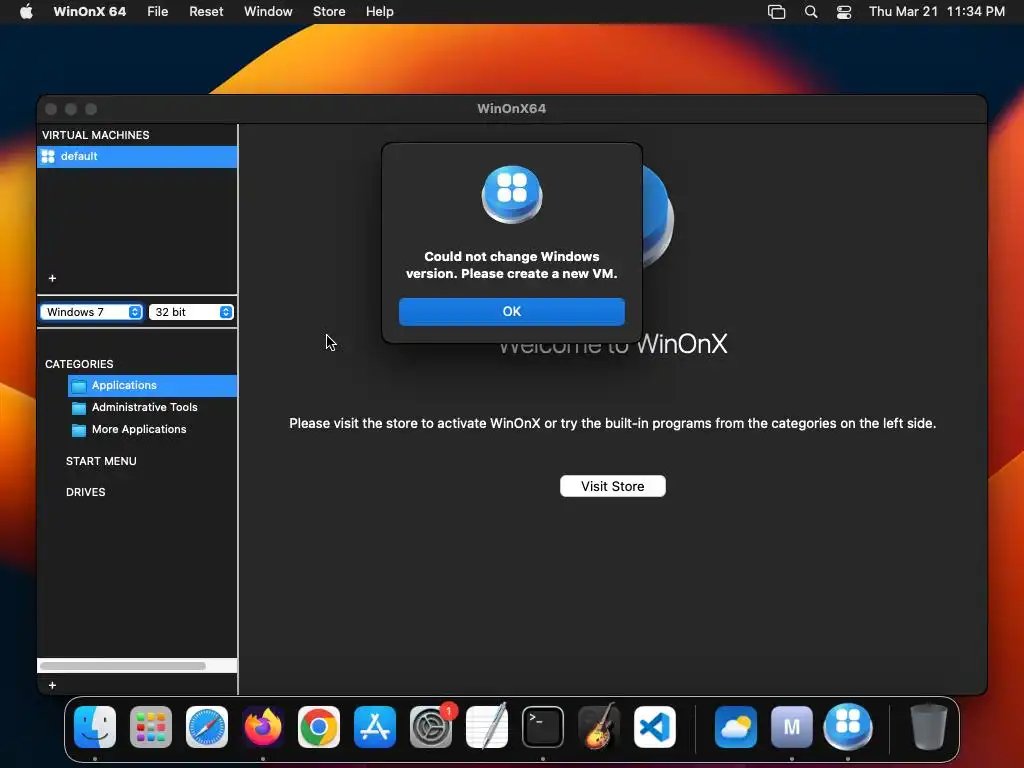The image size is (1024, 768).
Task: Click the WinOnX icon in error dialog
Action: [511, 194]
